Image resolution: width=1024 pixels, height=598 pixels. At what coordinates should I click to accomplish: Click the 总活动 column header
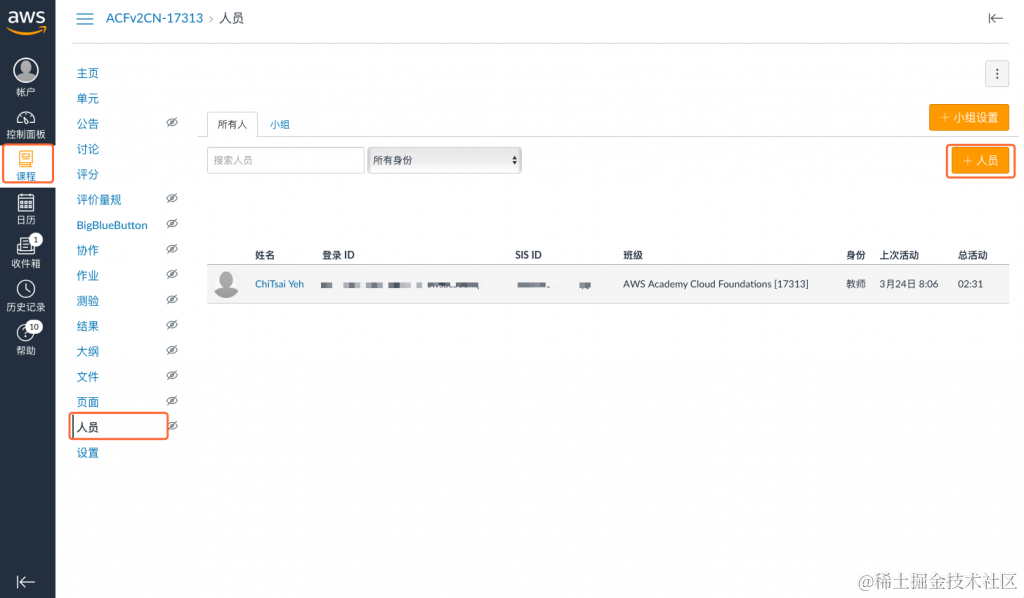(x=972, y=255)
